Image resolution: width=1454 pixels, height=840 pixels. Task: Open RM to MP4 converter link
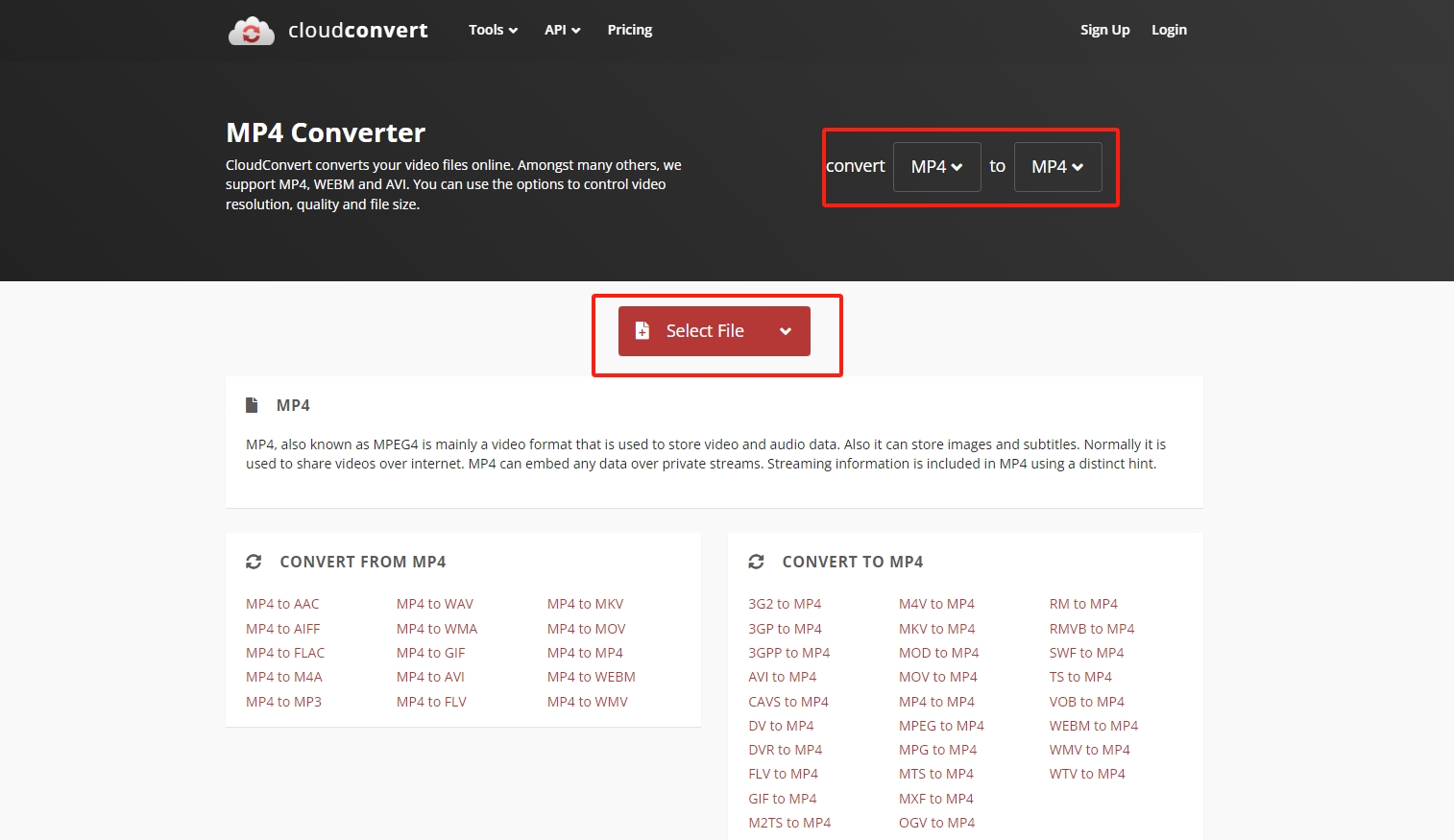click(1083, 604)
